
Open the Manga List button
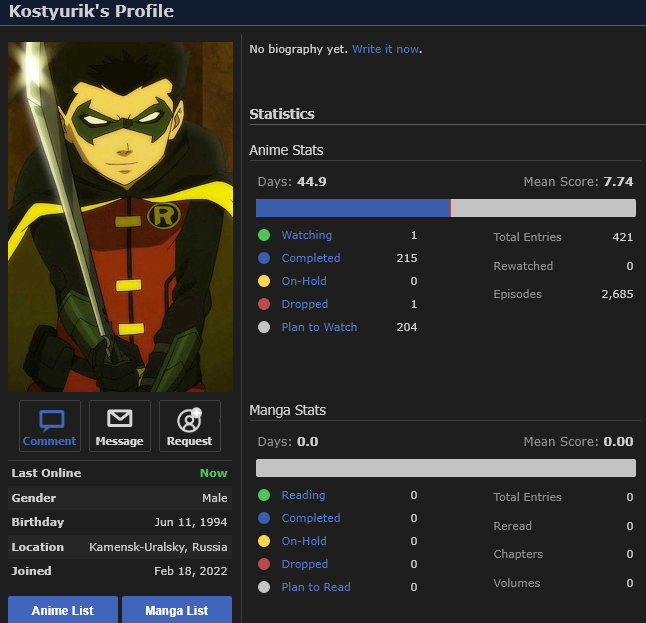point(177,610)
